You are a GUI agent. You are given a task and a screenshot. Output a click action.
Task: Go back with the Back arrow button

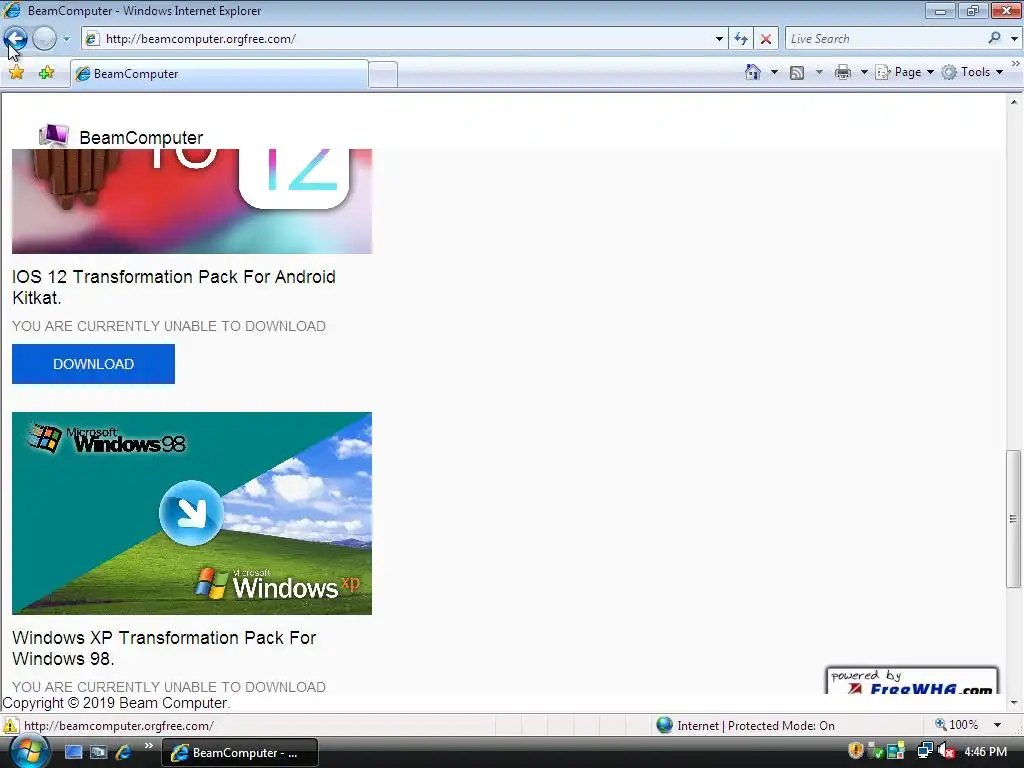point(16,39)
